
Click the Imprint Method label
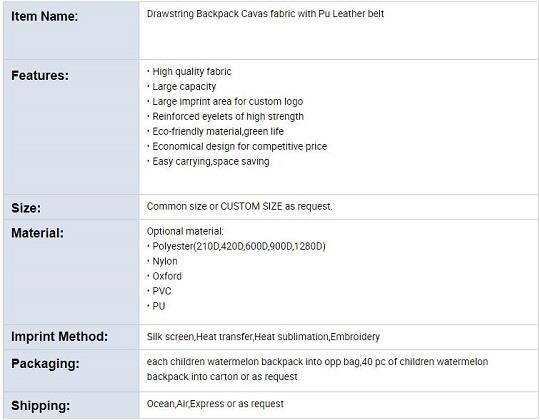[60, 336]
